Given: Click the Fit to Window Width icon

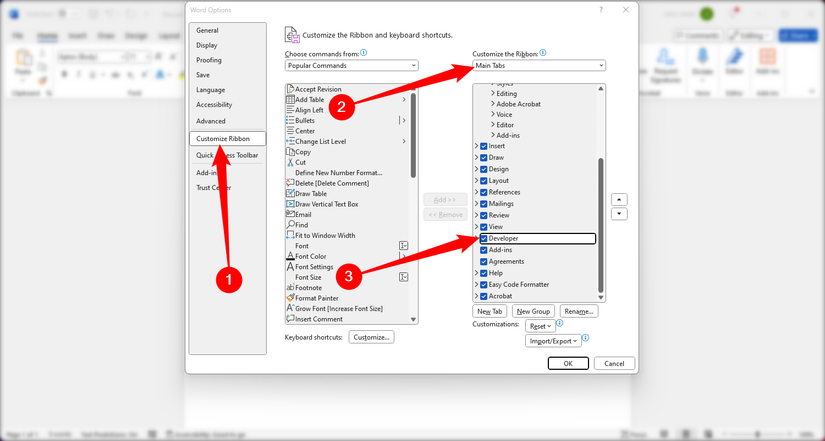Looking at the screenshot, I should click(x=290, y=235).
